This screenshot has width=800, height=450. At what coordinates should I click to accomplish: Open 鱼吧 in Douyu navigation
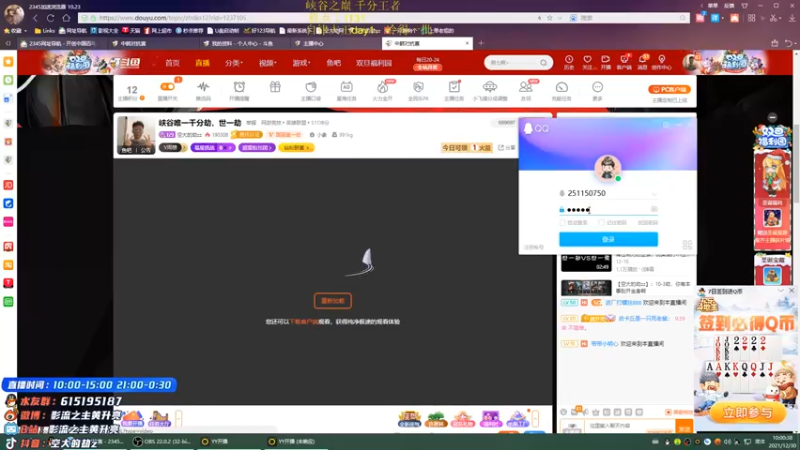pyautogui.click(x=334, y=63)
